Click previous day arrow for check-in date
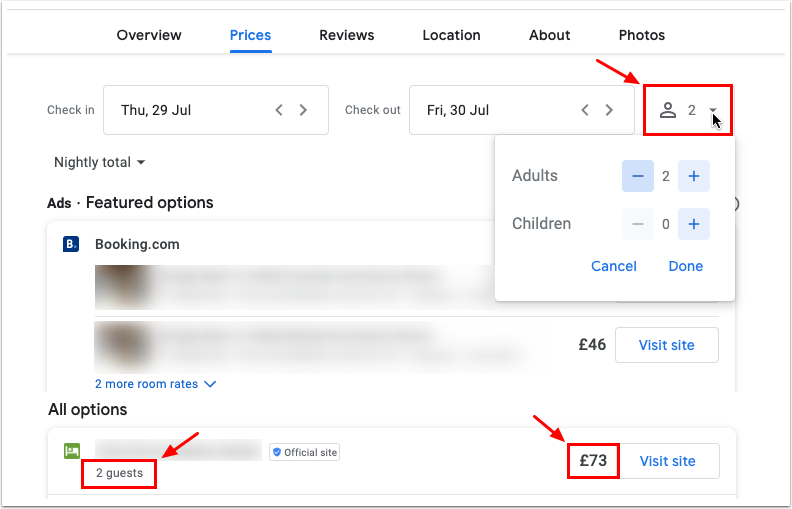792x509 pixels. click(280, 110)
